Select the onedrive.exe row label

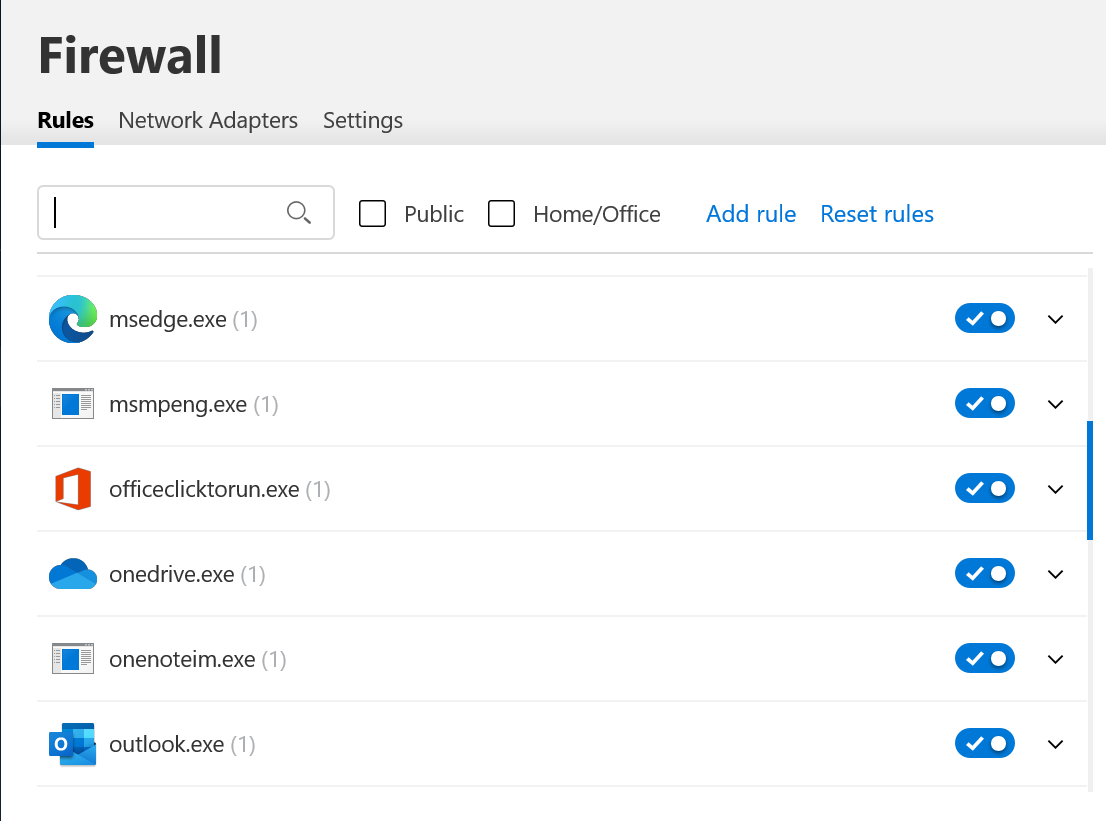click(188, 575)
